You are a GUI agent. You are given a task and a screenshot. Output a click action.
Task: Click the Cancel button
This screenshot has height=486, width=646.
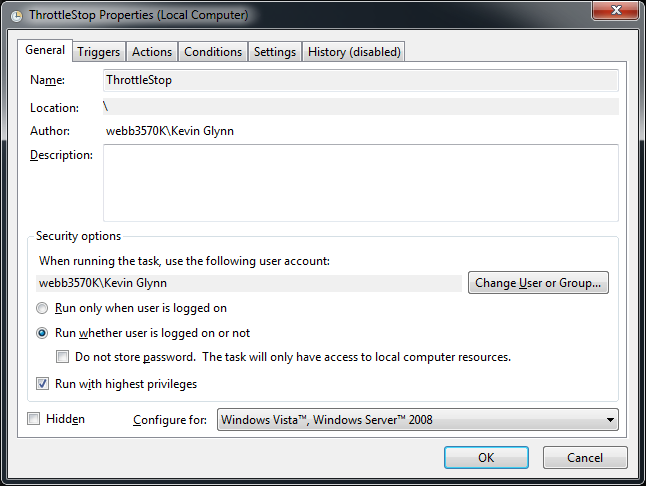585,458
